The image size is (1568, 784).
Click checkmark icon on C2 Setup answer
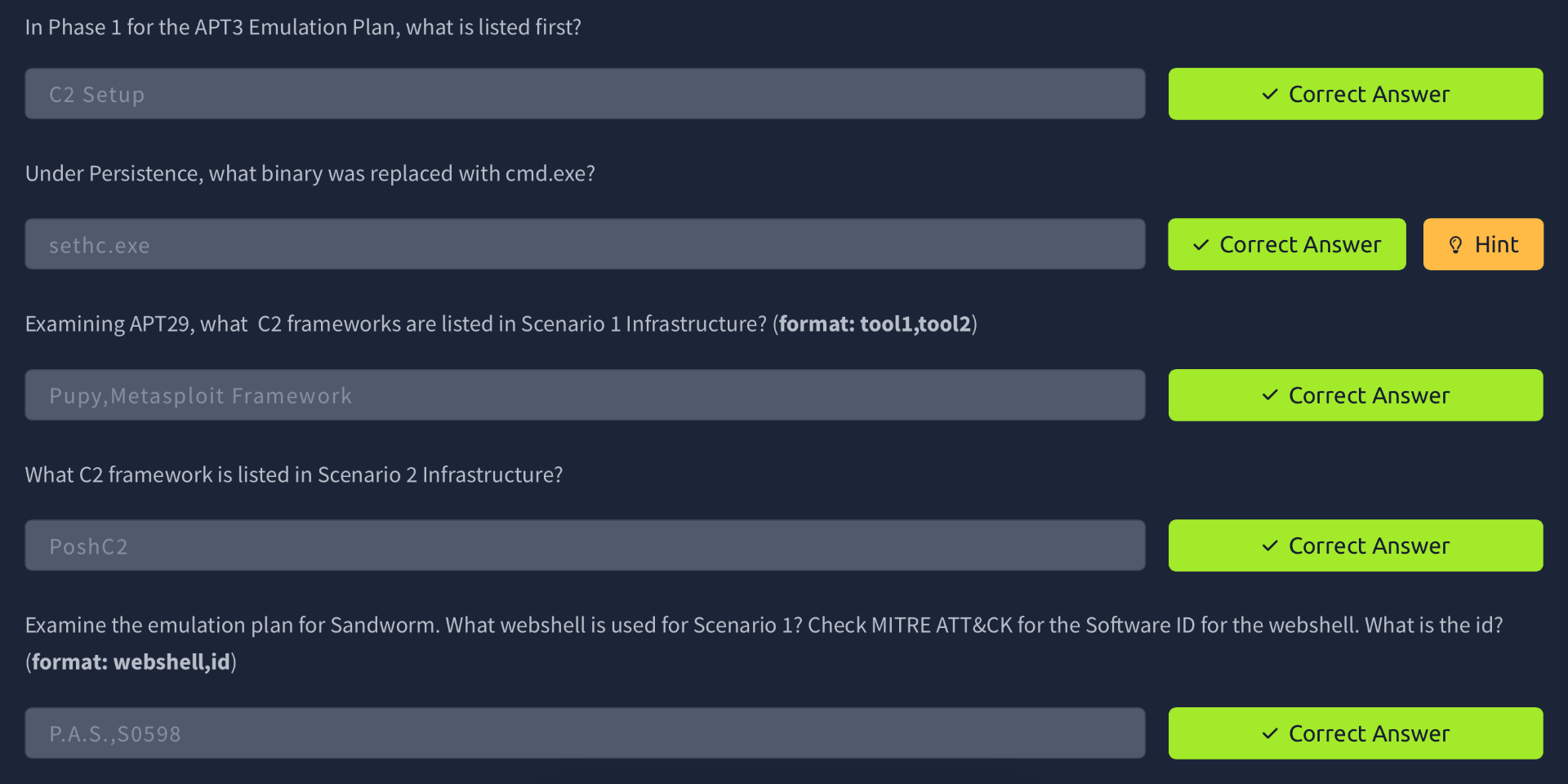coord(1270,94)
